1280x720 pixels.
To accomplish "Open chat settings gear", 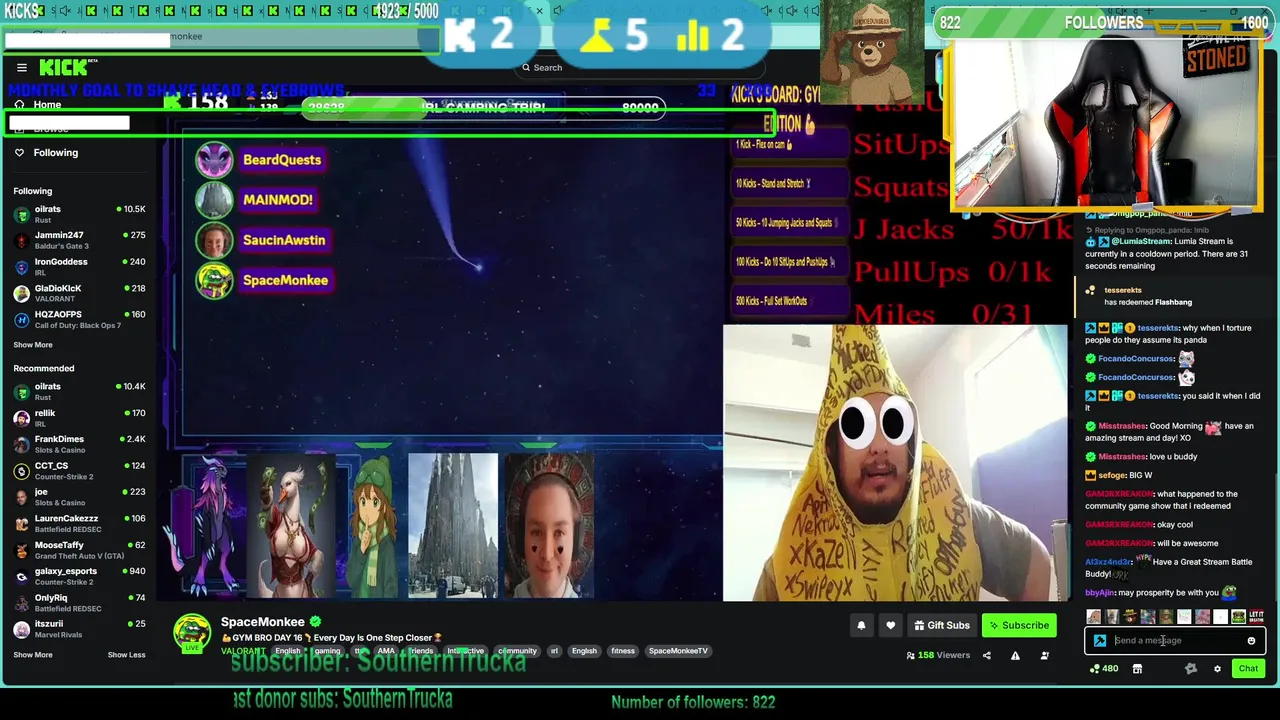I will pyautogui.click(x=1217, y=669).
